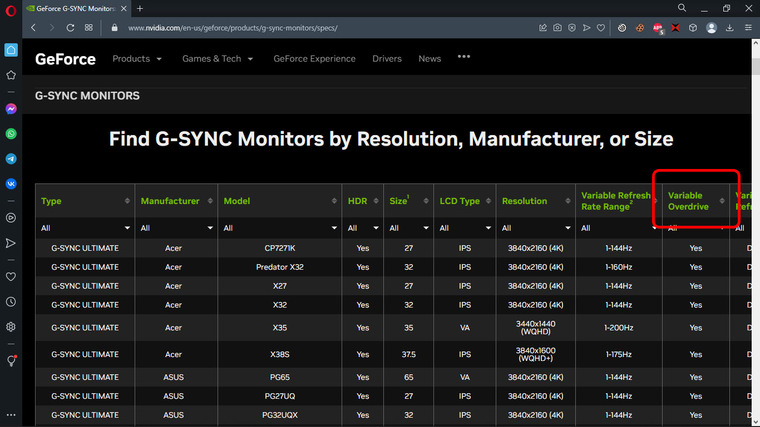The image size is (760, 427).
Task: Click the GeForce logo link
Action: coord(65,59)
